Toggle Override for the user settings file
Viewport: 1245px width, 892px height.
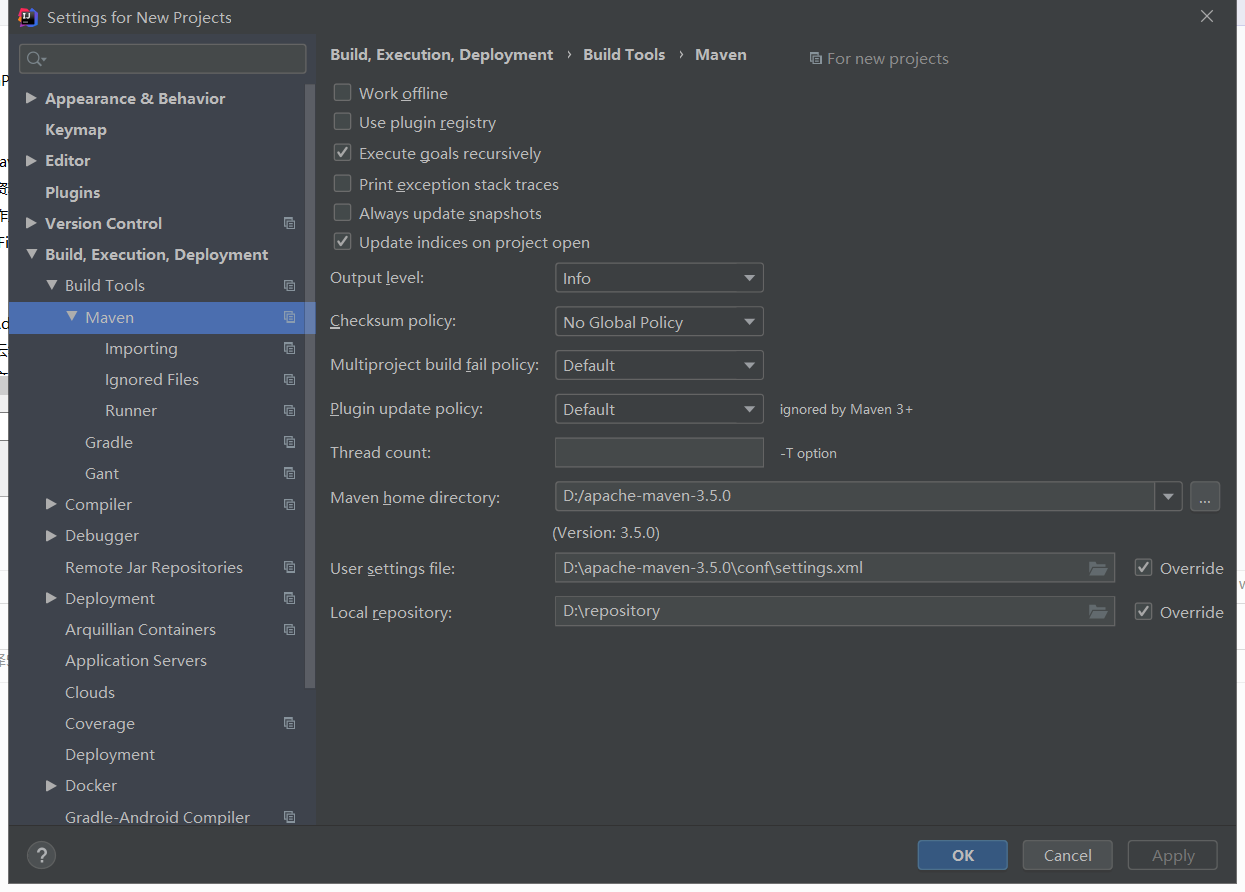[1143, 567]
